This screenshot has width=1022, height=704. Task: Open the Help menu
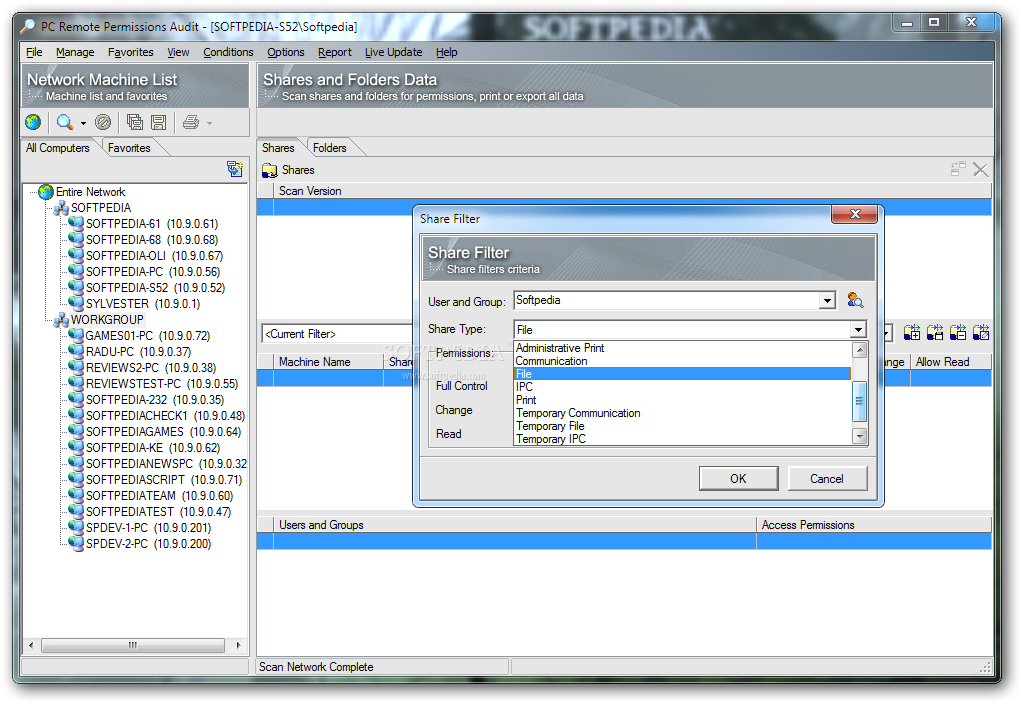coord(446,52)
